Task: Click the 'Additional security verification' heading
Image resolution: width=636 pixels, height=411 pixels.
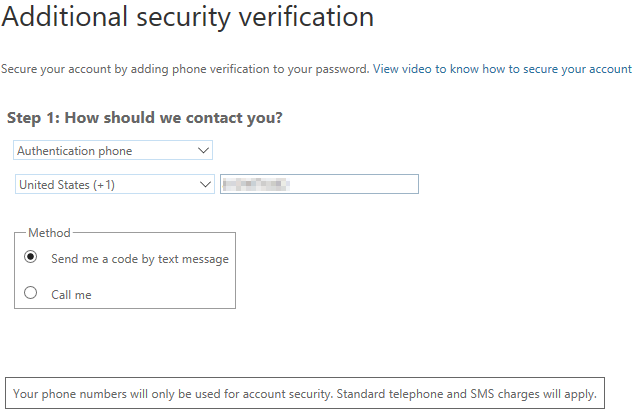Action: 188,17
